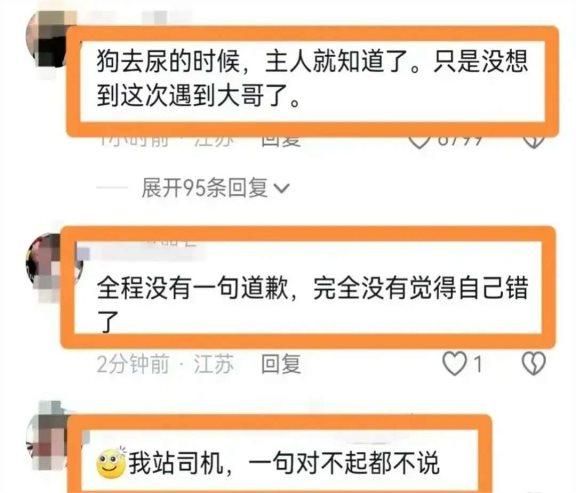Reply to the top dog comment
Screen dimensions: 576x493
tap(281, 141)
